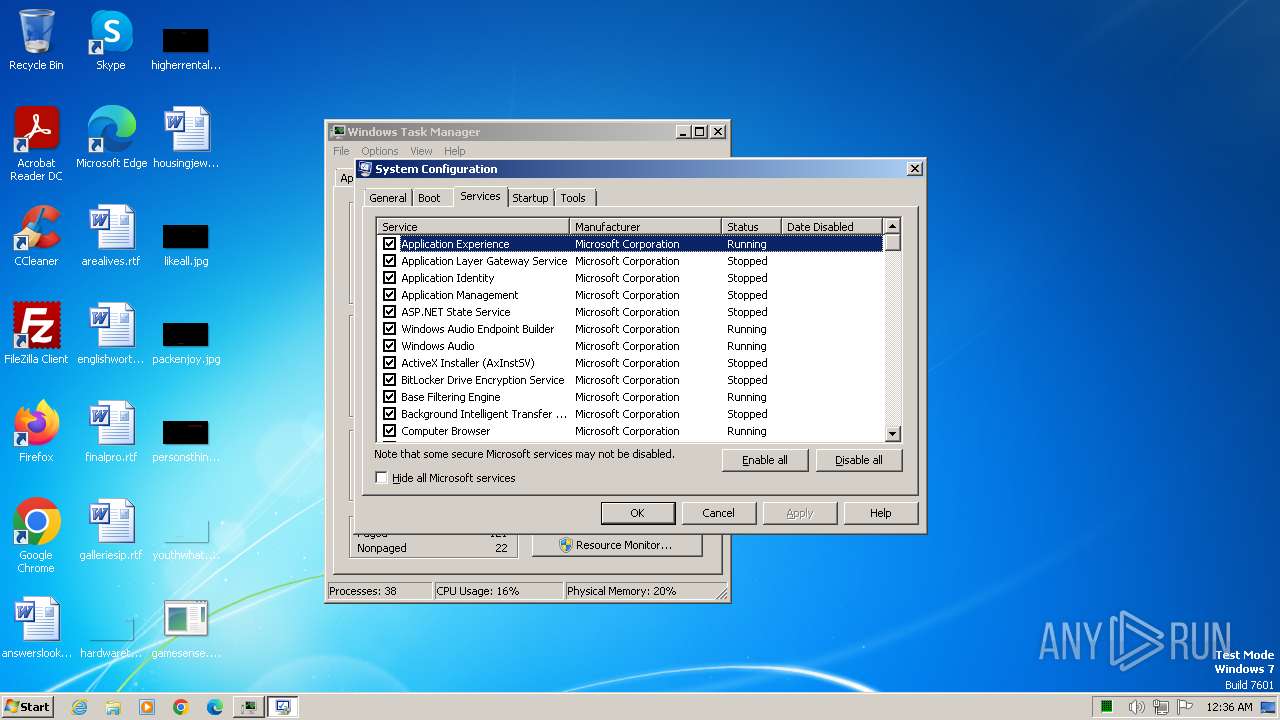Uncheck BitLocker Drive Encryption Service
This screenshot has height=720, width=1280.
coord(390,380)
